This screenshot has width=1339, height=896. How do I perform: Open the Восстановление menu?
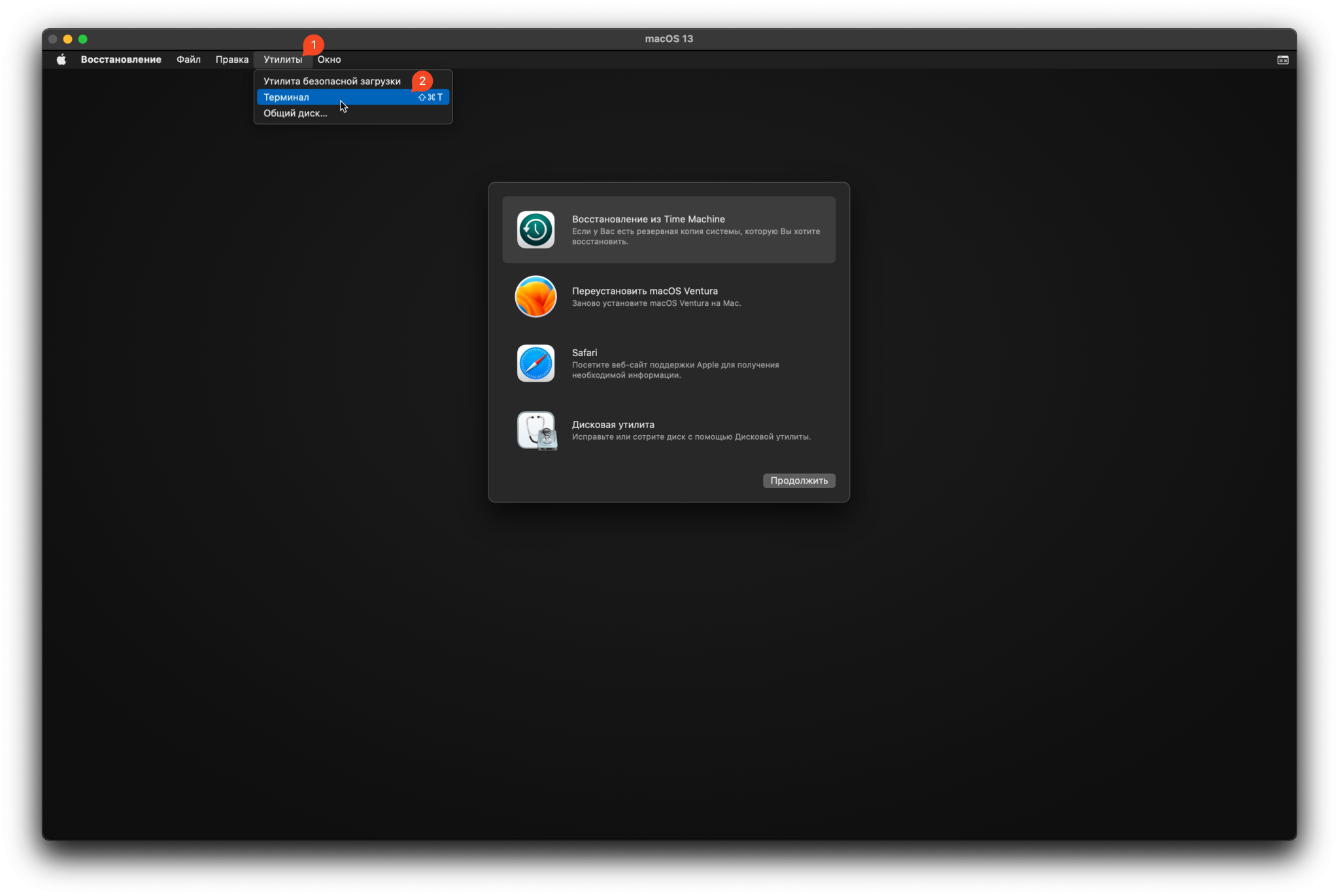(121, 59)
